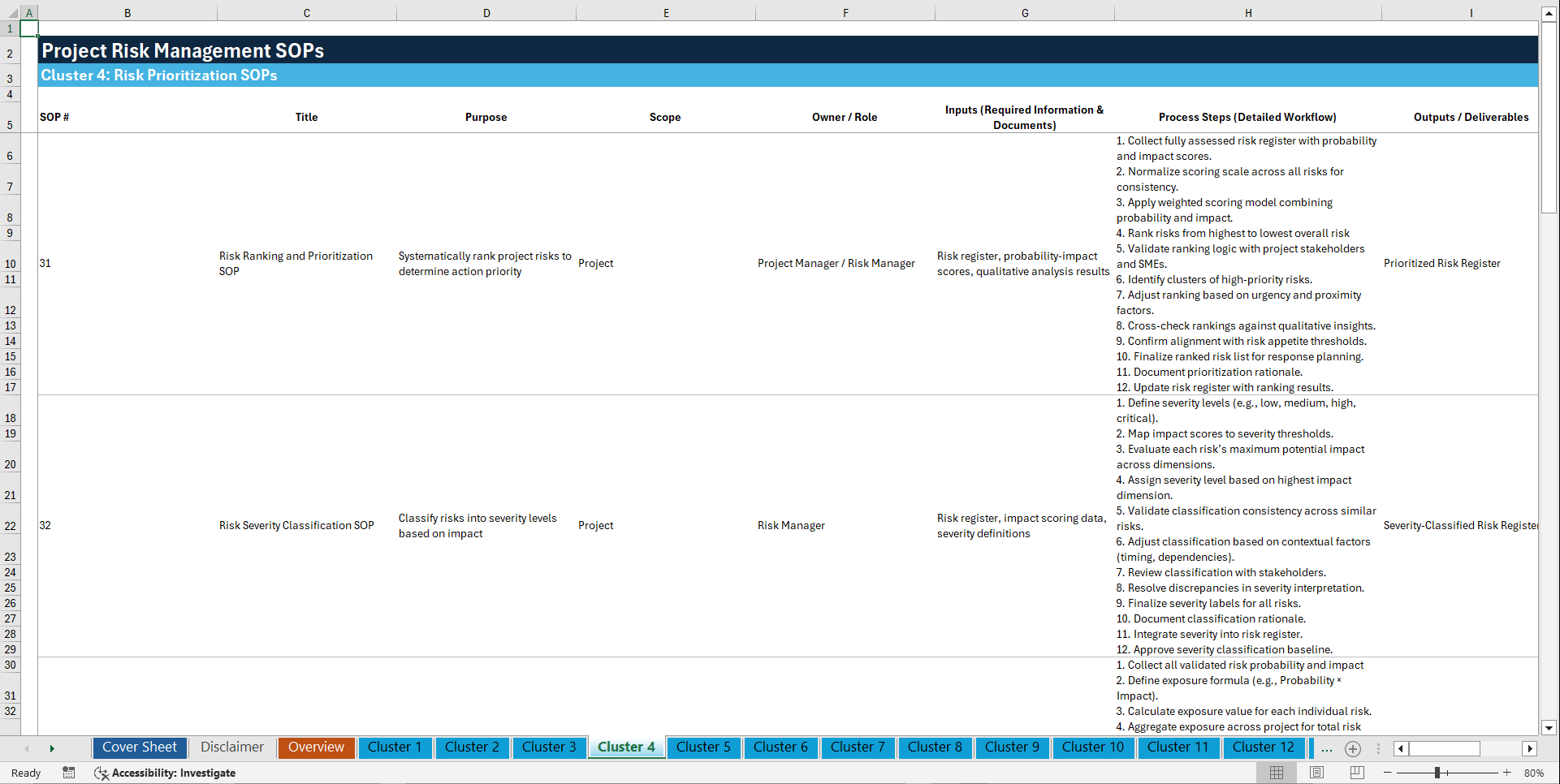
Task: Click the next sheet navigation arrow
Action: [x=52, y=747]
